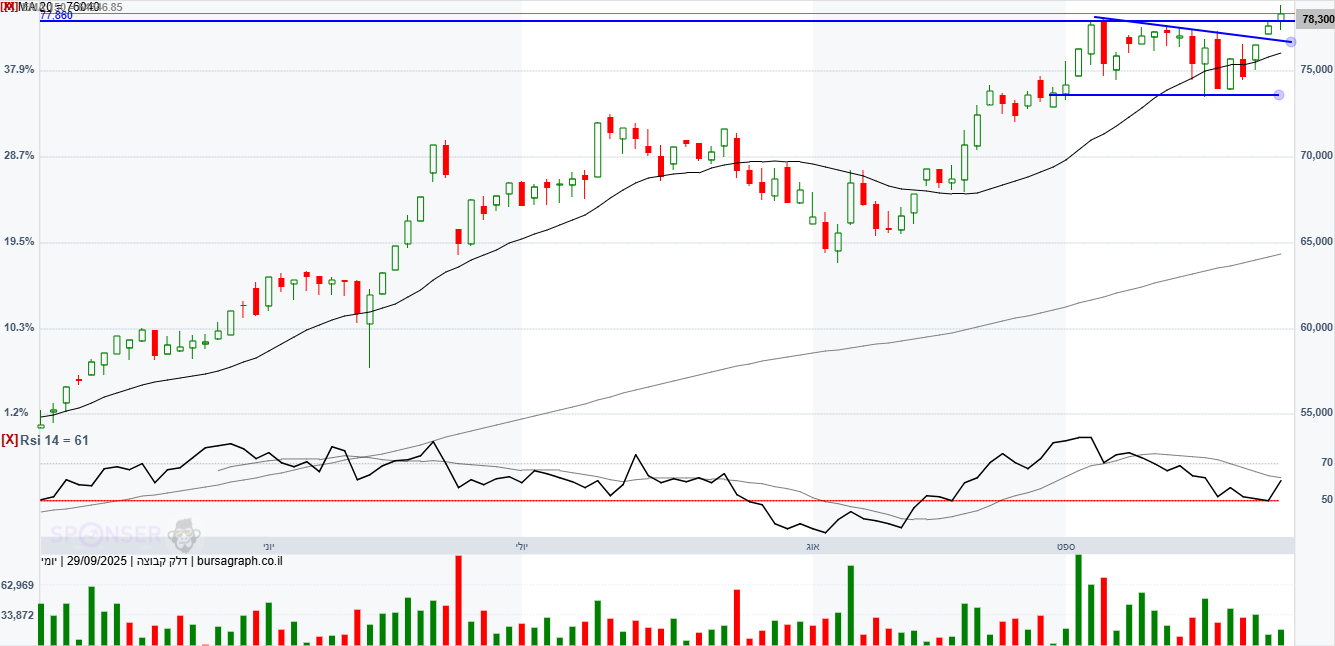Click the 10.3% percentage axis label
Viewport: 1335px width, 646px height.
click(19, 327)
